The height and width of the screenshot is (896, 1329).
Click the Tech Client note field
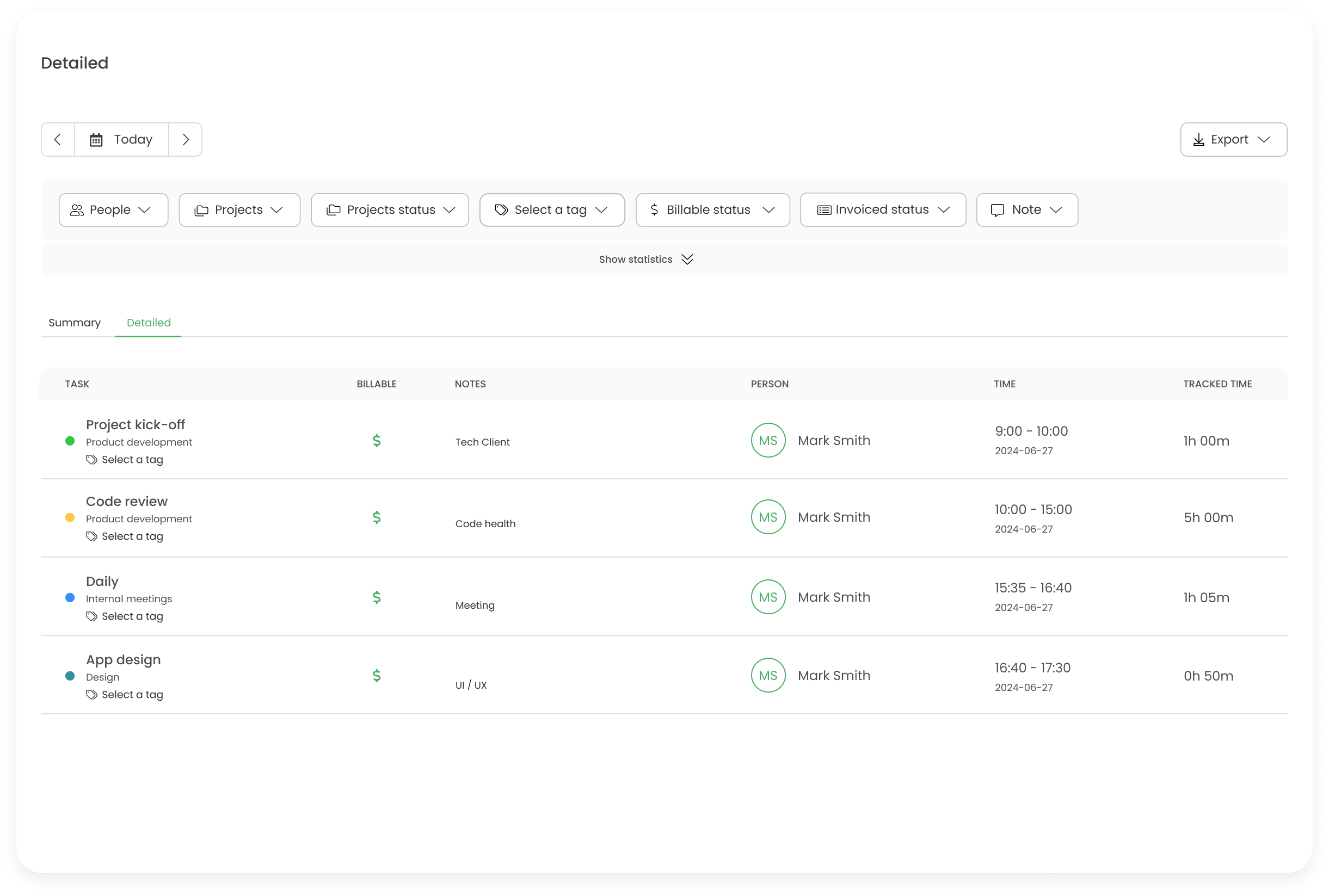482,442
